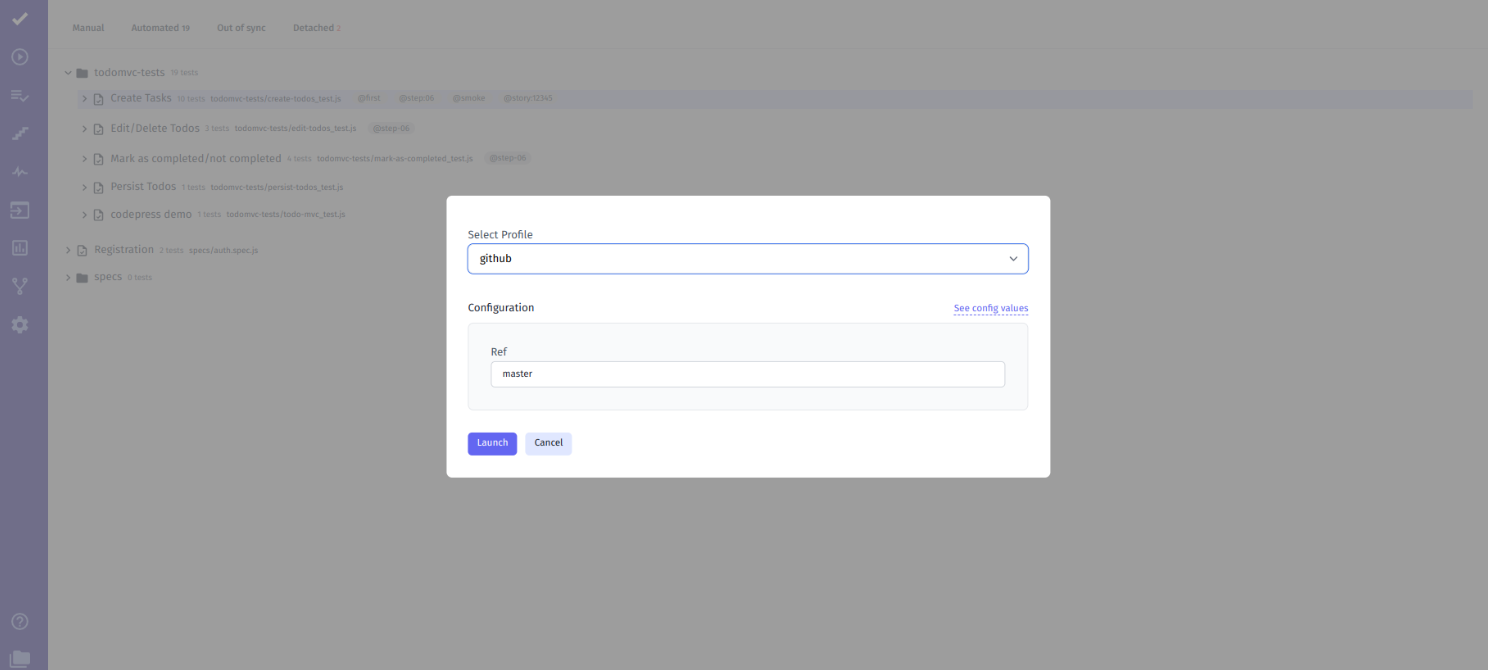This screenshot has width=1488, height=670.
Task: Open the settings gear in the sidebar
Action: pos(19,324)
